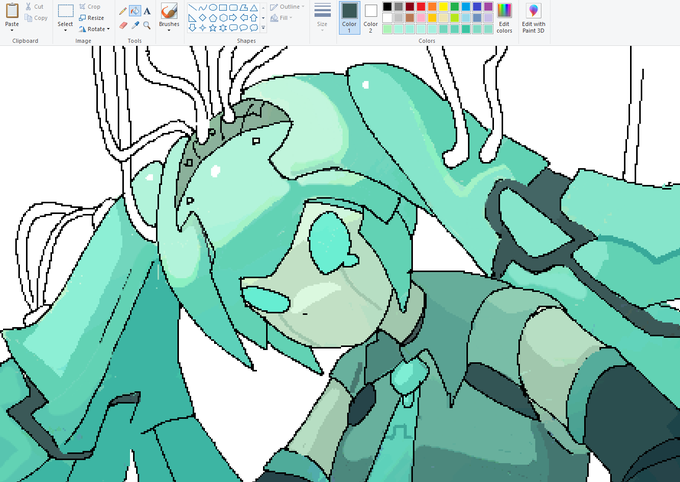This screenshot has width=680, height=482.
Task: Open the shape Outline dropdown
Action: click(287, 7)
